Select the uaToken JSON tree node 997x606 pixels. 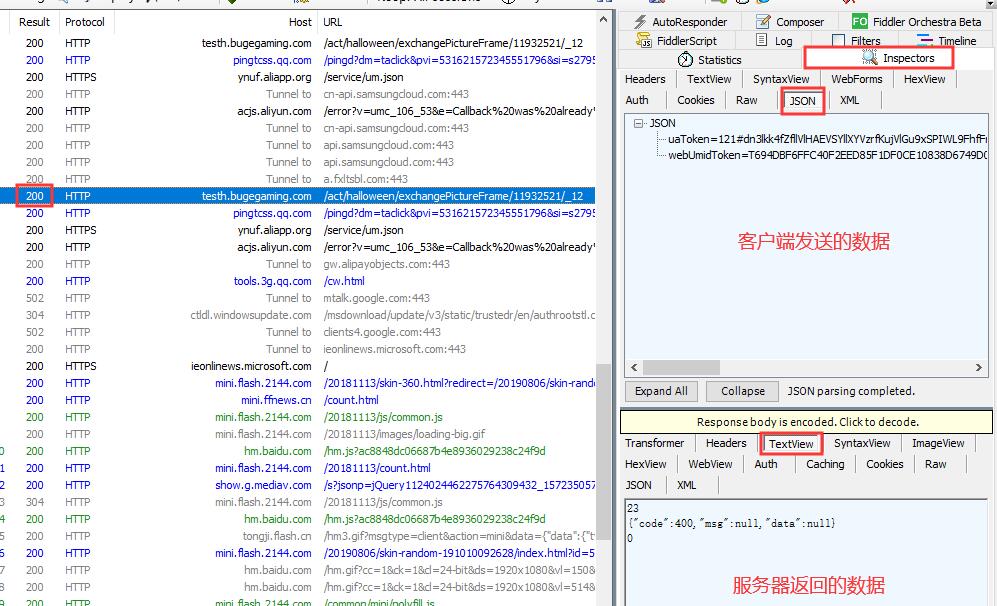(827, 139)
